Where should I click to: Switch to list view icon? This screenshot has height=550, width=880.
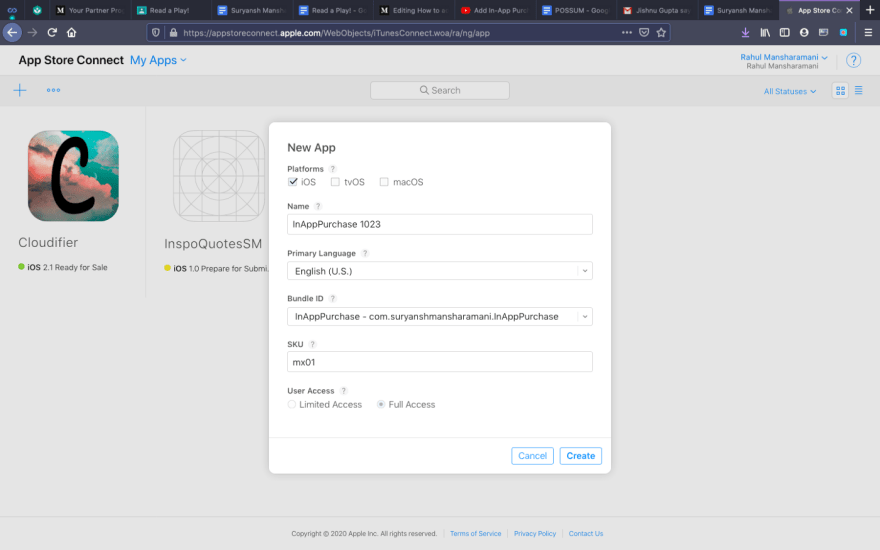click(x=859, y=90)
